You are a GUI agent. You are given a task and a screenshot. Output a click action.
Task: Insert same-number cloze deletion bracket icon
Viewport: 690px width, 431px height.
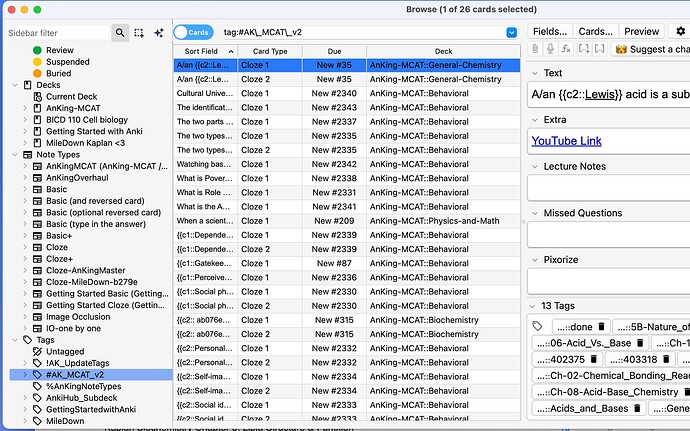599,49
